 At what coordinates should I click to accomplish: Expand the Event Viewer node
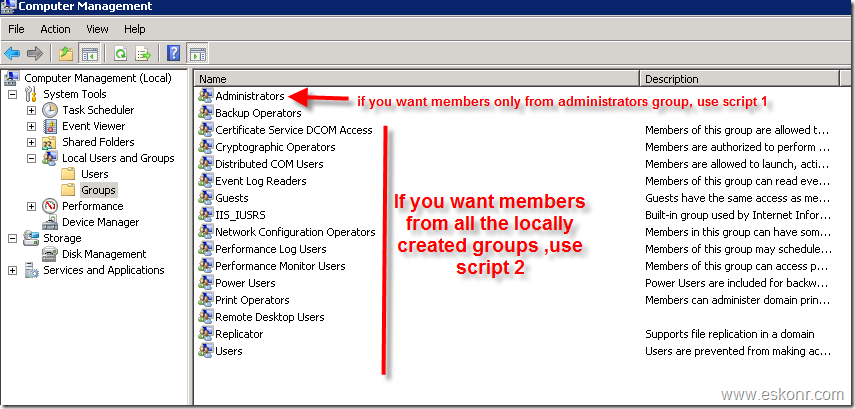click(32, 127)
